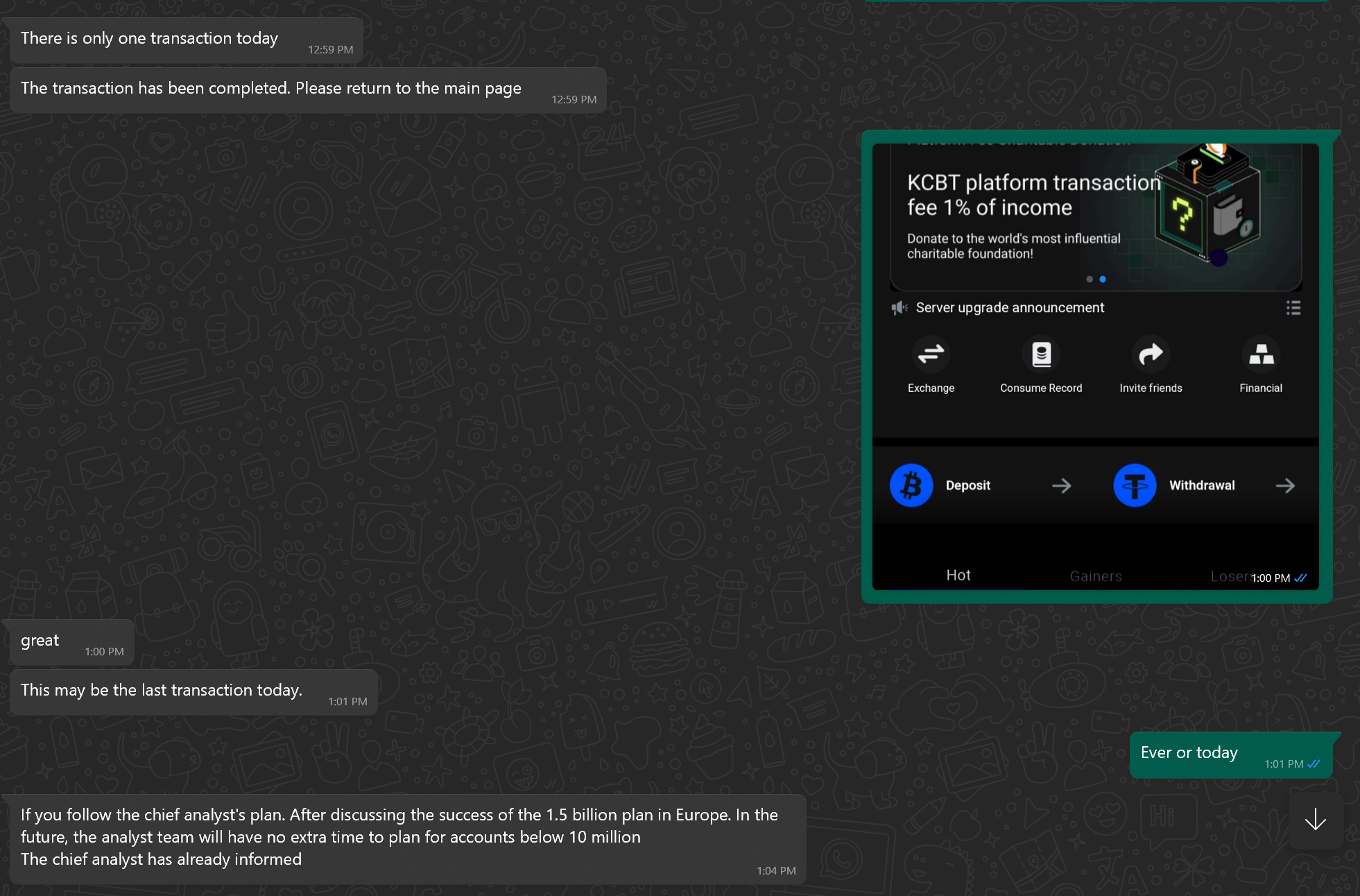Click the Exchange arrows icon
This screenshot has height=896, width=1360.
tap(931, 354)
